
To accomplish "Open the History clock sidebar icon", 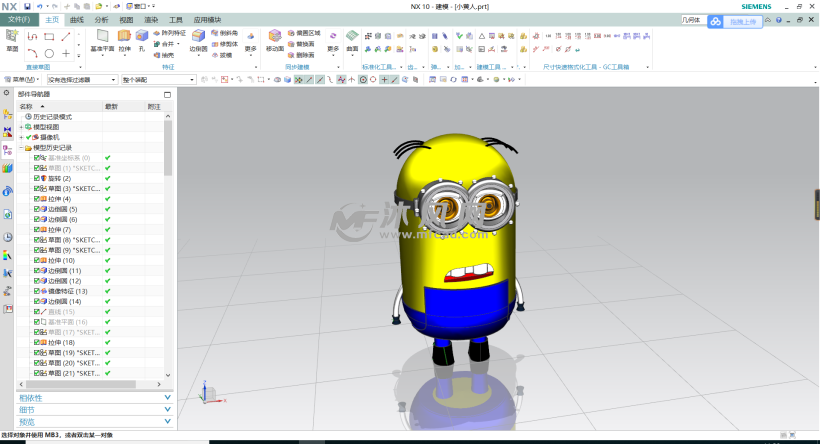I will [x=7, y=237].
